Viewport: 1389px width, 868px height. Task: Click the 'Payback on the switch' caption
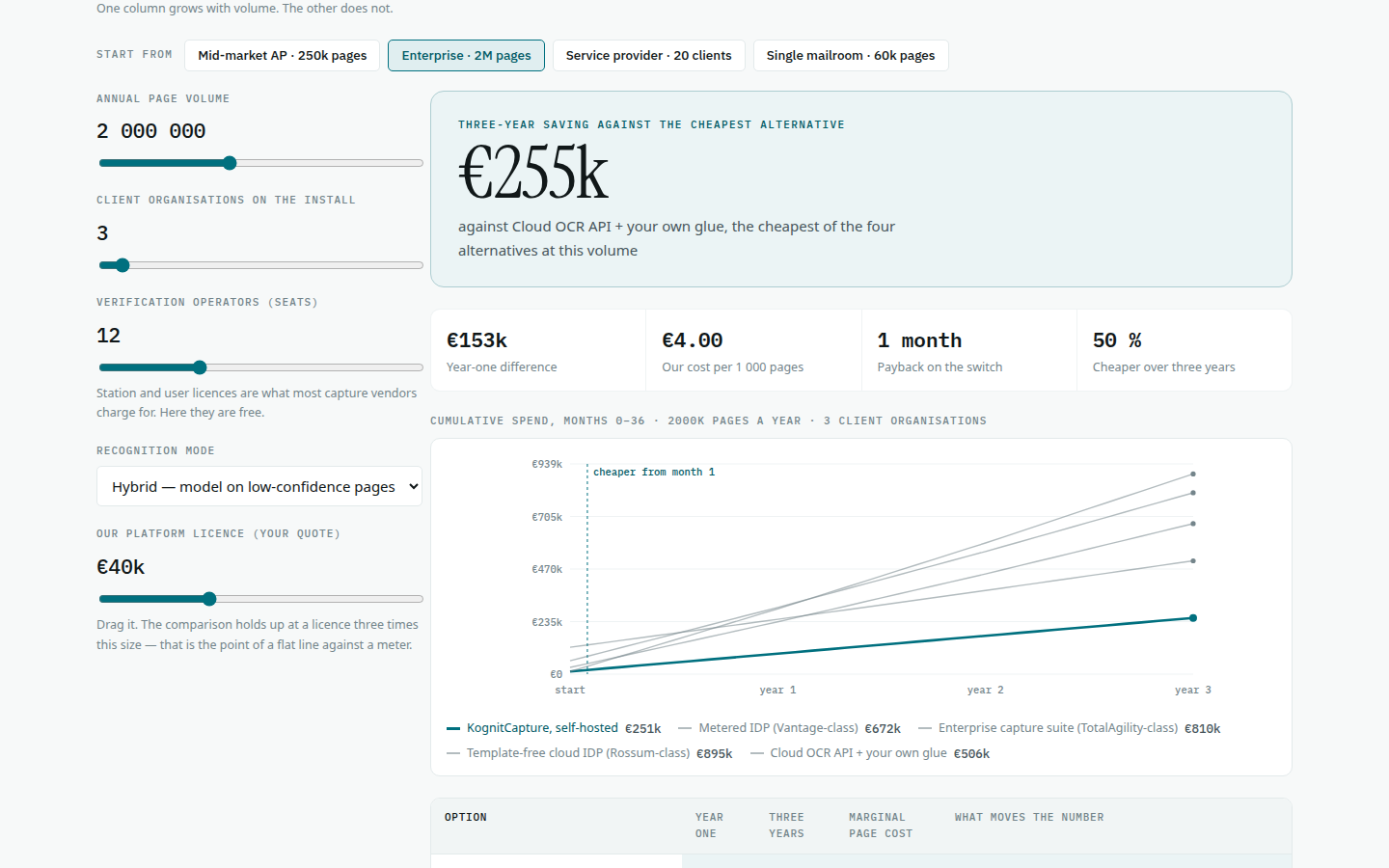click(x=940, y=367)
